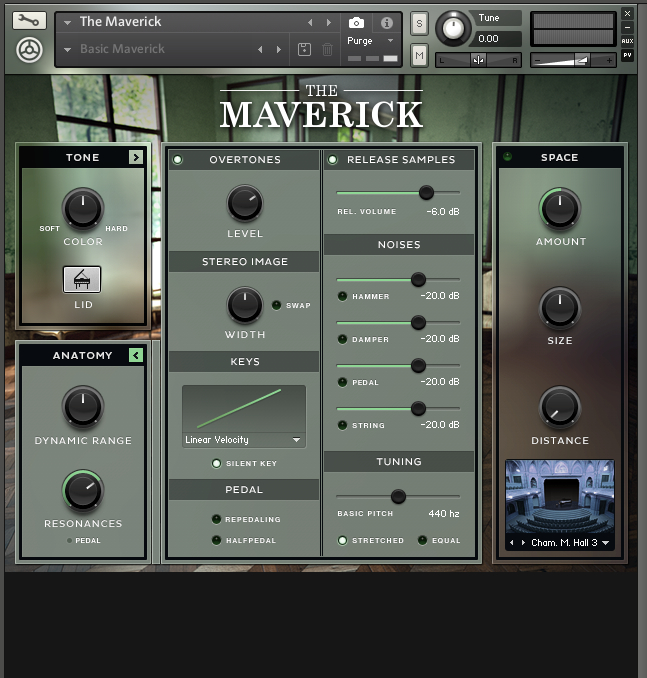647x678 pixels.
Task: Open instrument edit mode with wrench icon
Action: (29, 20)
